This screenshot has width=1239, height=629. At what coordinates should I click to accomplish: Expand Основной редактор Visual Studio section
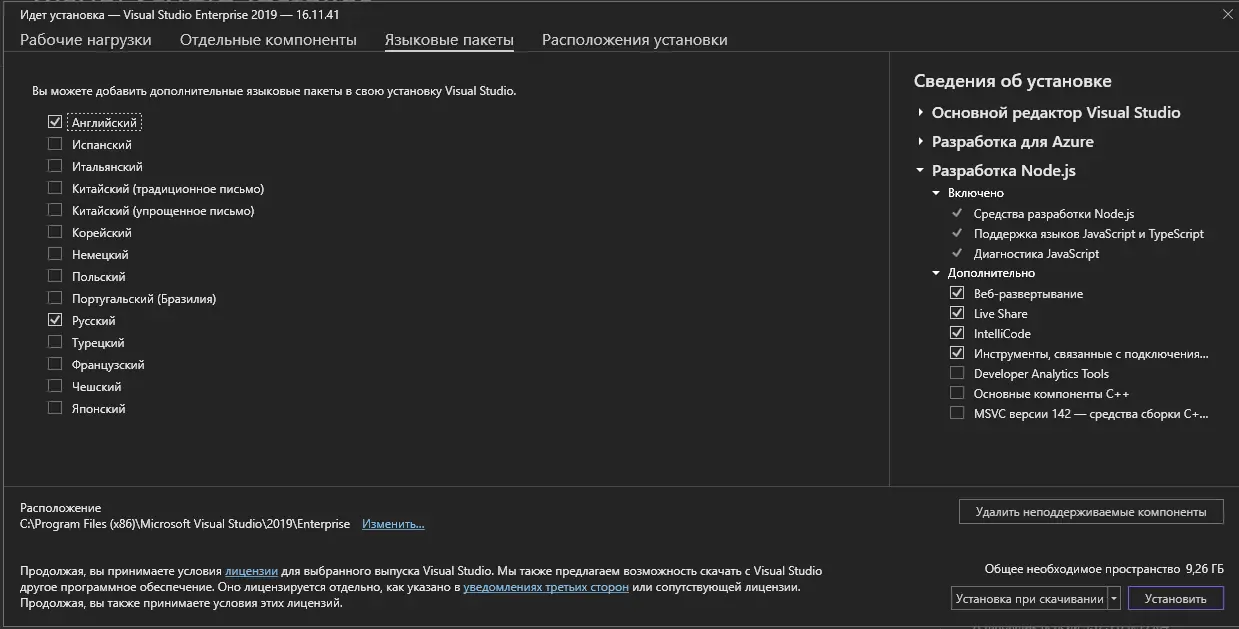[x=920, y=113]
